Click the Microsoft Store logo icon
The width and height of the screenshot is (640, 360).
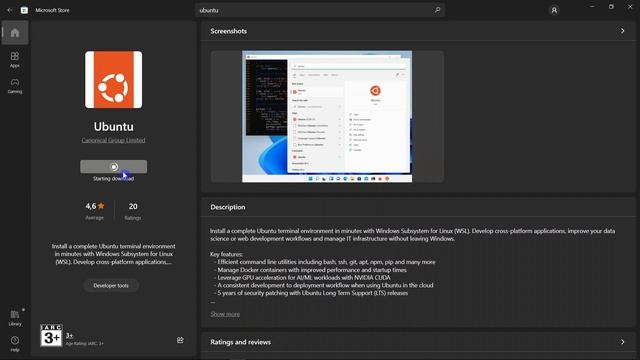[x=24, y=10]
